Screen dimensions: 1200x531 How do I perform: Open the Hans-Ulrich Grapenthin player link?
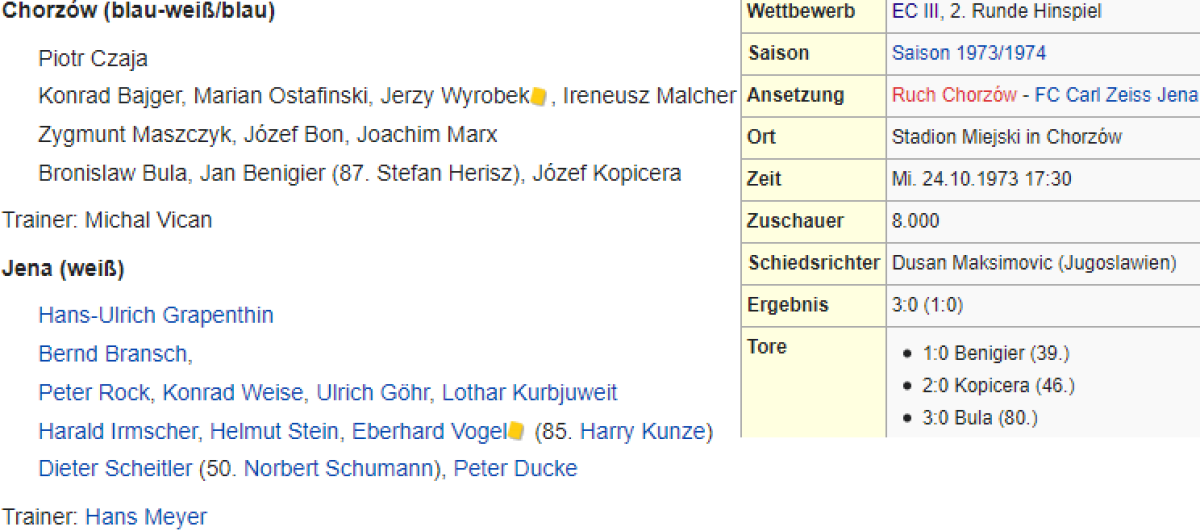point(156,316)
